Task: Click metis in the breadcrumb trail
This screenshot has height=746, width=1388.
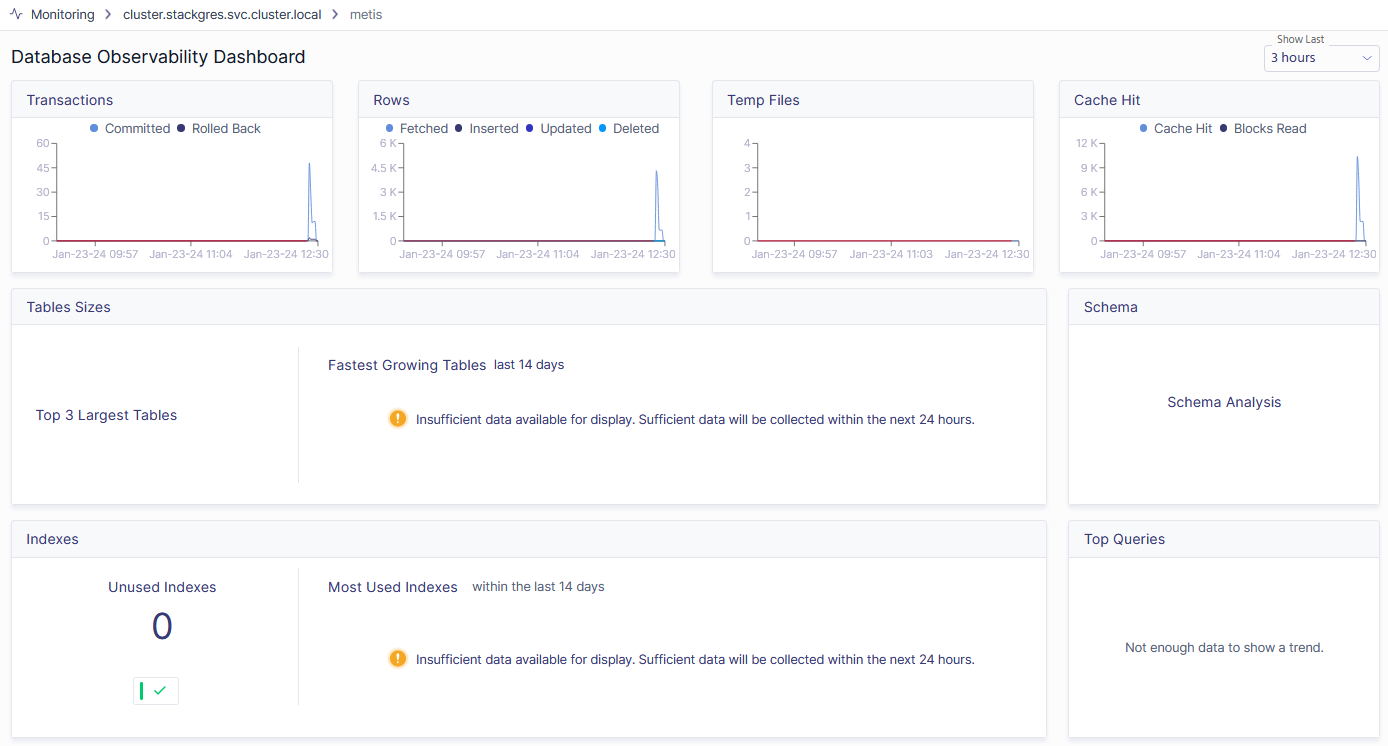Action: pos(366,14)
